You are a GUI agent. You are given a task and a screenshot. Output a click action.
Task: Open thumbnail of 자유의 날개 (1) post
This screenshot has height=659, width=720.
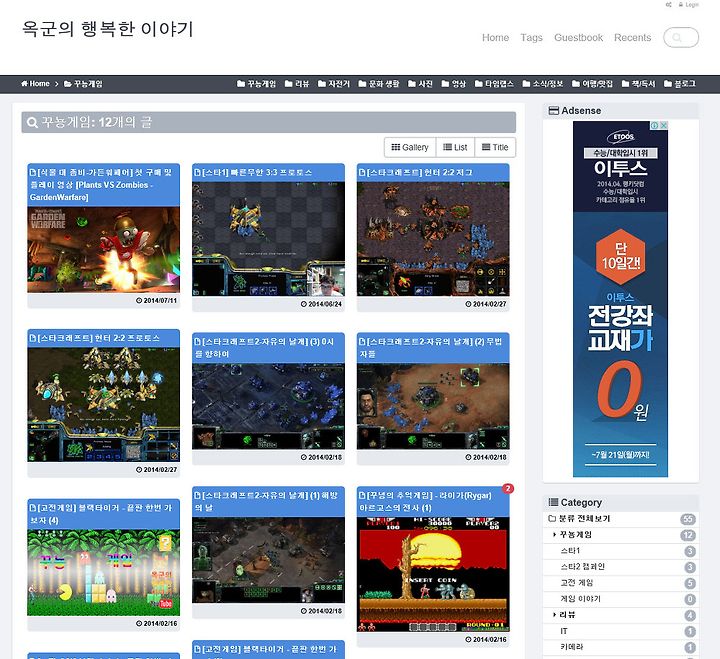coord(268,560)
